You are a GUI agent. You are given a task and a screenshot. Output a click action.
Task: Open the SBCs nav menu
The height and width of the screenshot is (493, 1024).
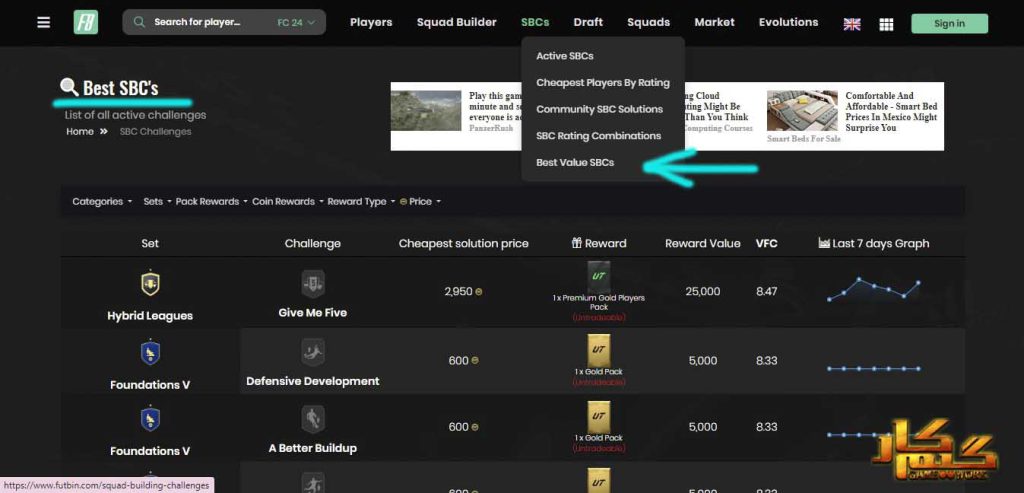(x=535, y=22)
